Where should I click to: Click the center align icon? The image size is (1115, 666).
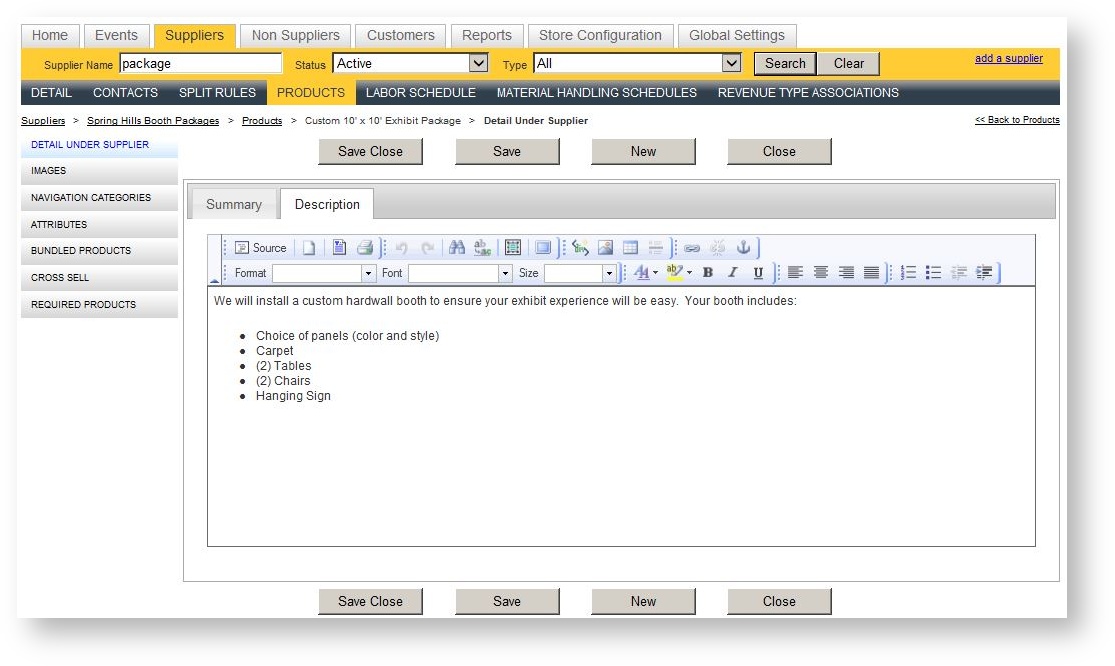[821, 273]
